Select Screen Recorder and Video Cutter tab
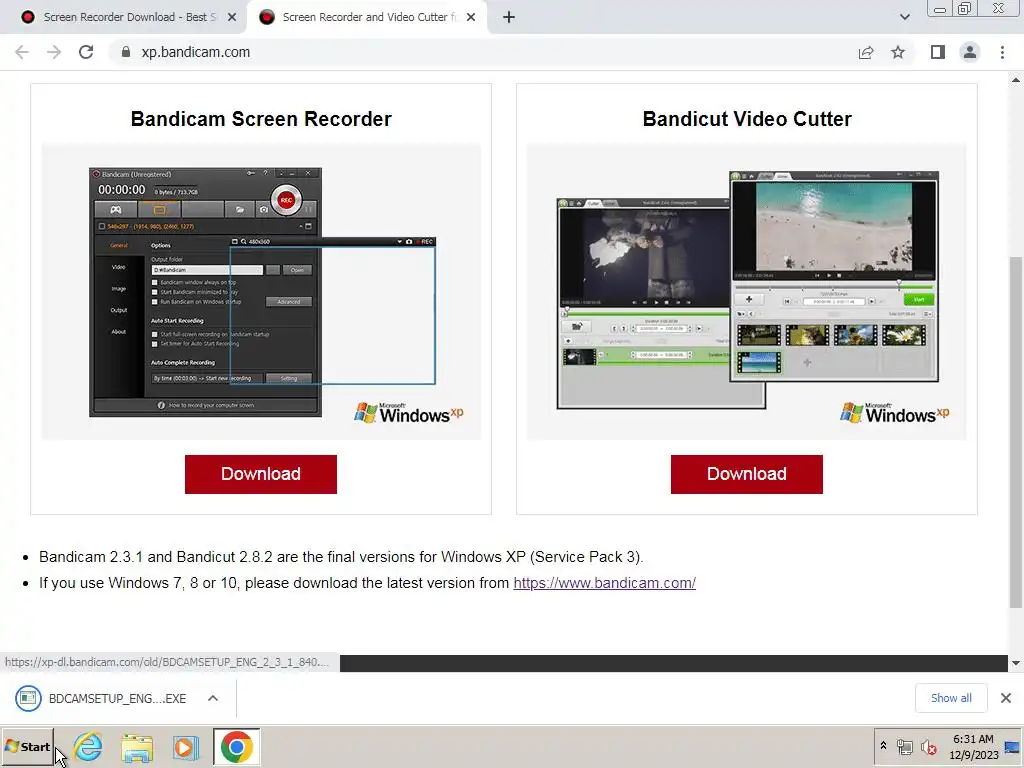Viewport: 1024px width, 768px height. click(x=366, y=18)
